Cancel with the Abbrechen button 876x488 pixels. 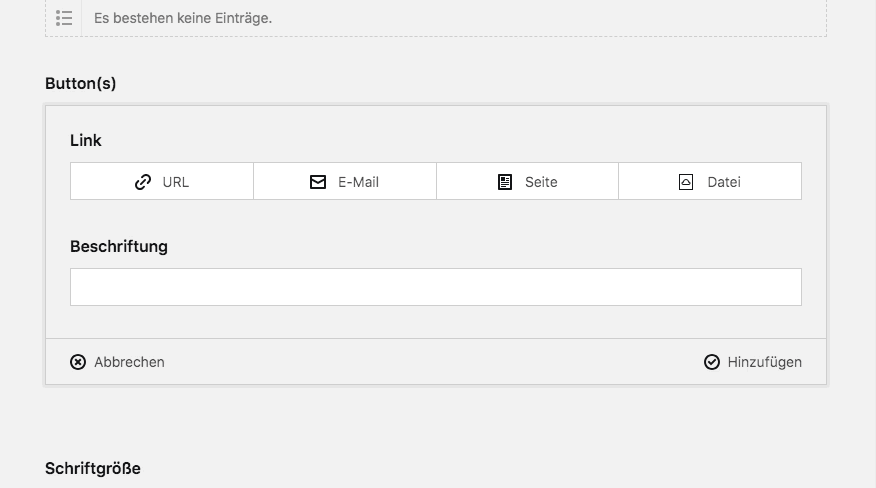[x=118, y=362]
